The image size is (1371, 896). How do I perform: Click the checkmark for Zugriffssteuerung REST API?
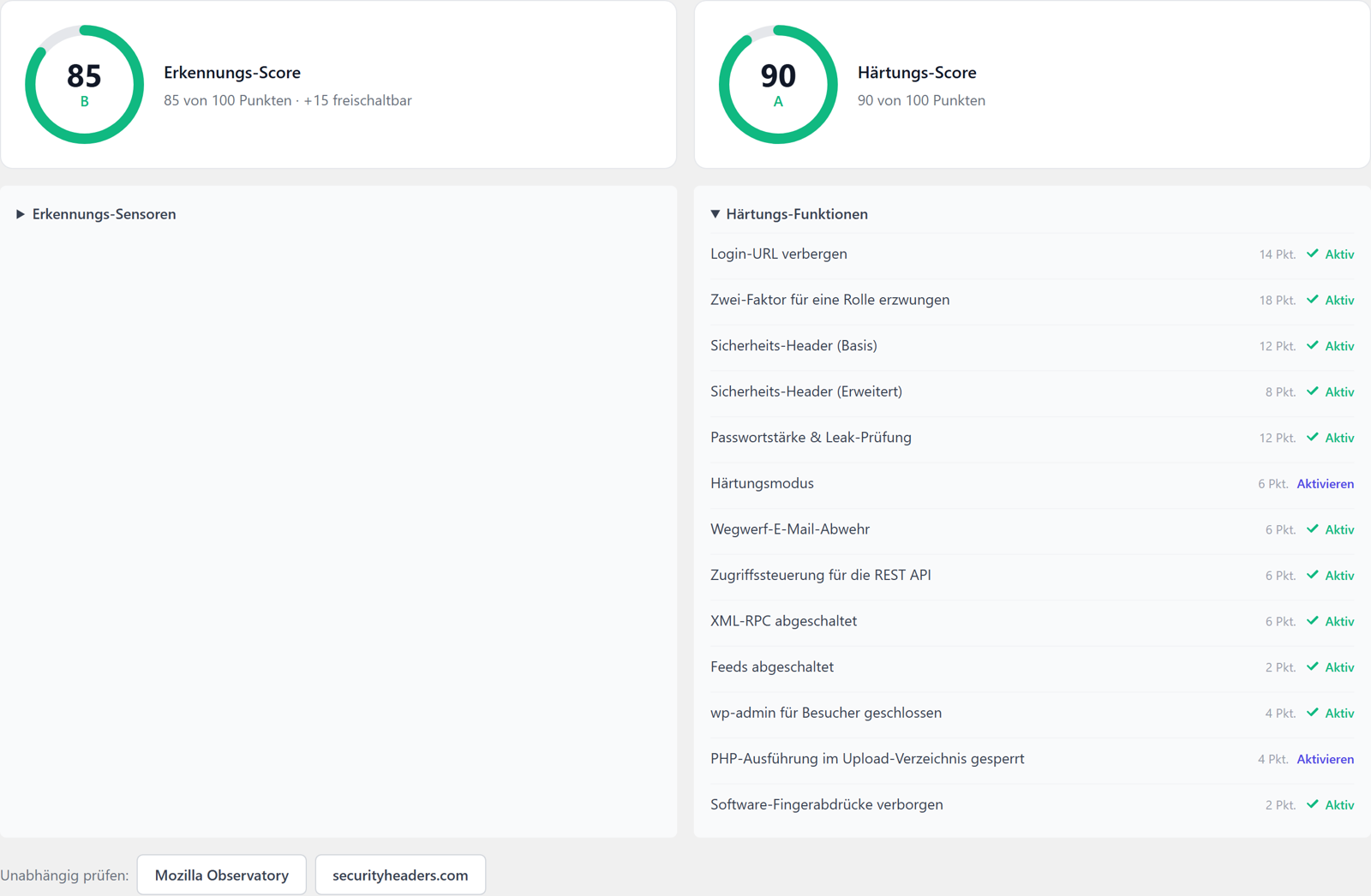[1313, 575]
